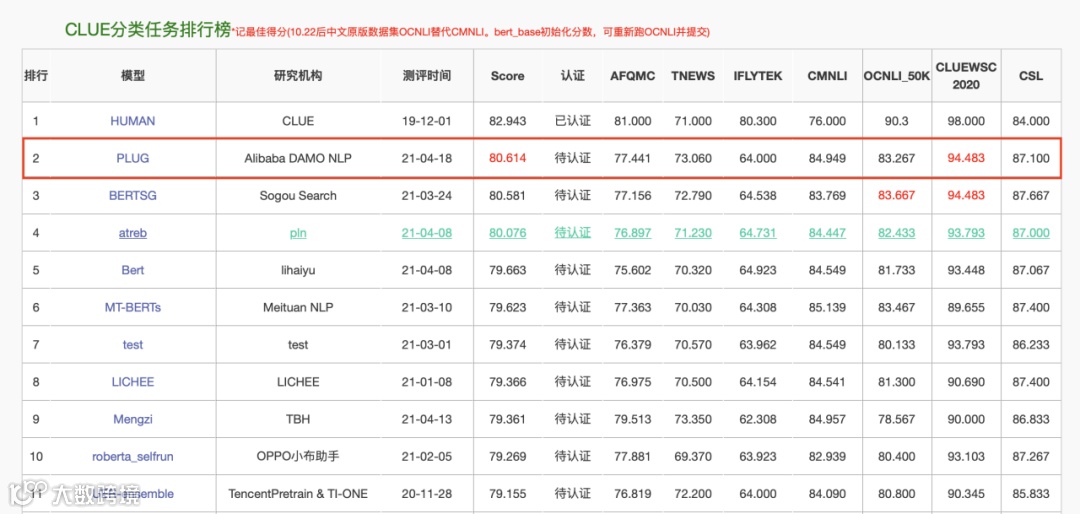This screenshot has height=514, width=1080.
Task: Click the 21-04-08 date link in atreb row
Action: [x=426, y=233]
